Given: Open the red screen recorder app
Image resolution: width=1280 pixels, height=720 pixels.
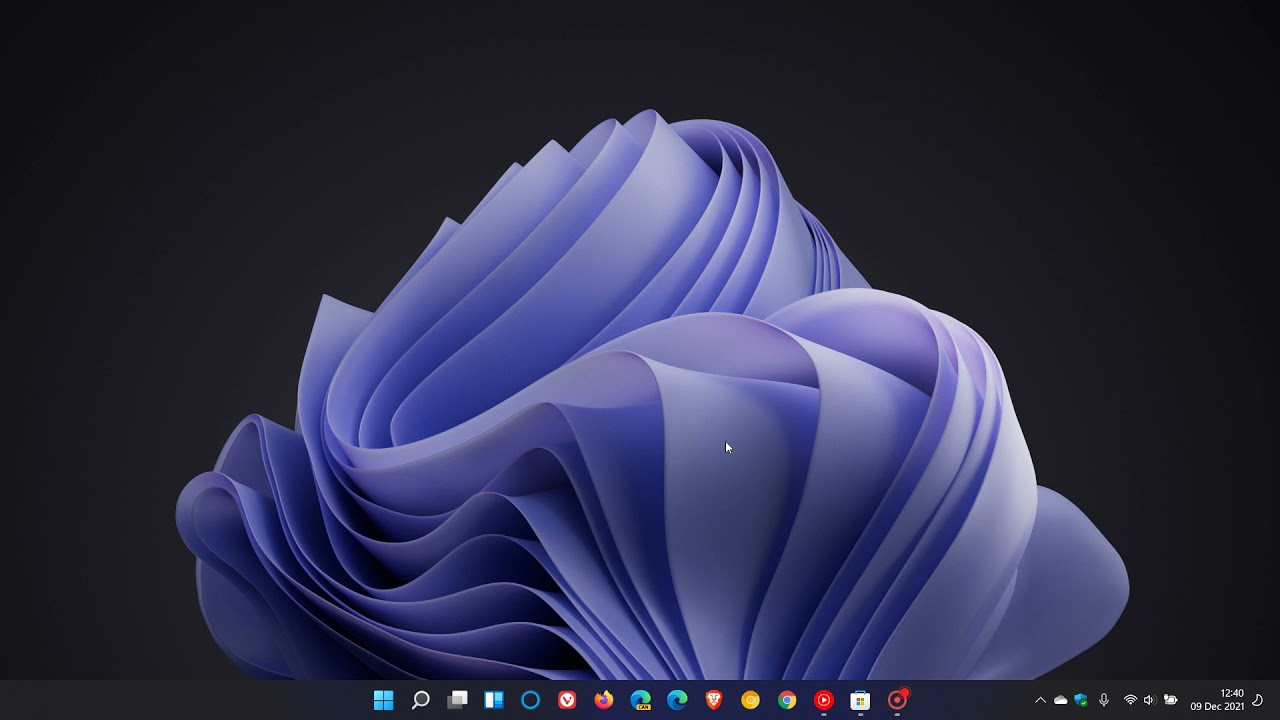Looking at the screenshot, I should coord(898,699).
